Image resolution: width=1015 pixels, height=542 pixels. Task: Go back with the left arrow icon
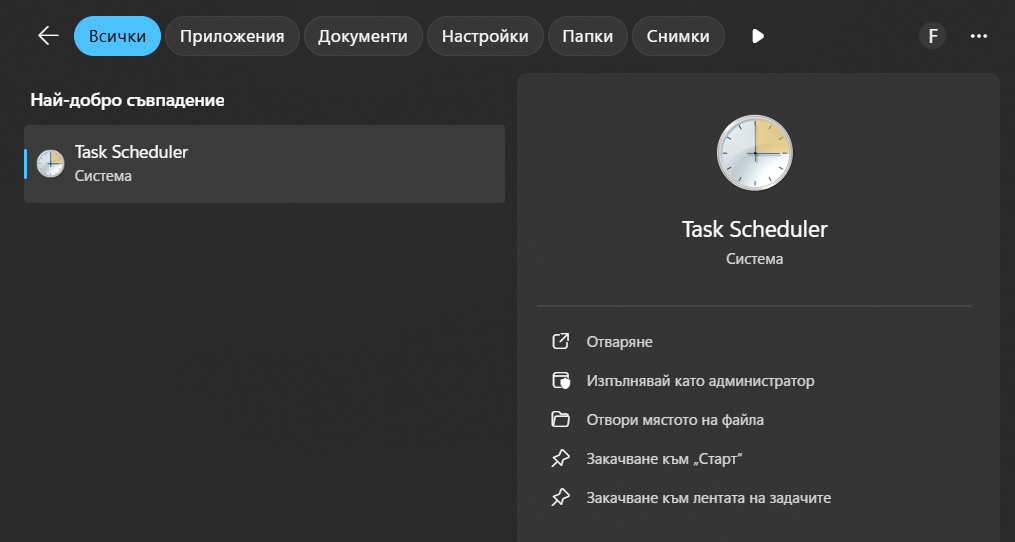(x=48, y=36)
